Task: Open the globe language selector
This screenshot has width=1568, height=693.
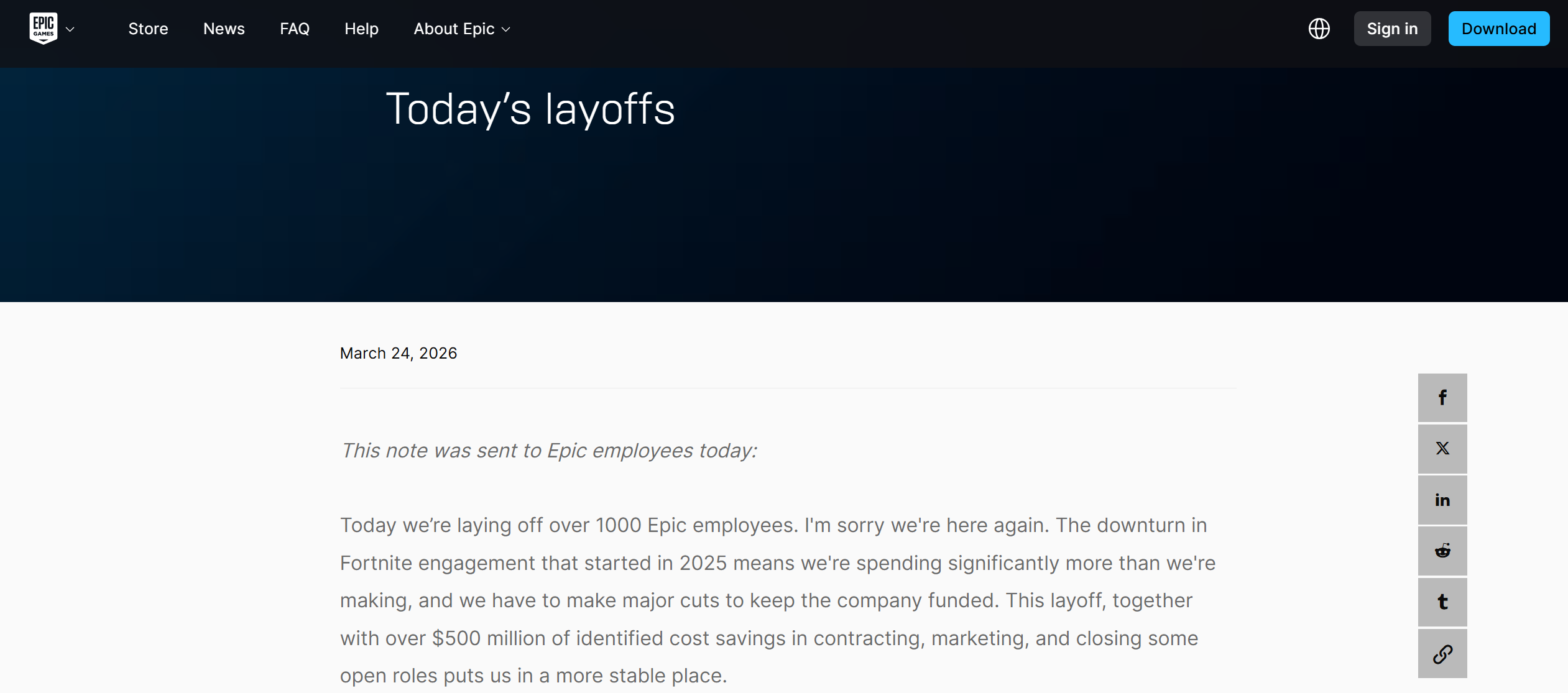Action: 1319,29
